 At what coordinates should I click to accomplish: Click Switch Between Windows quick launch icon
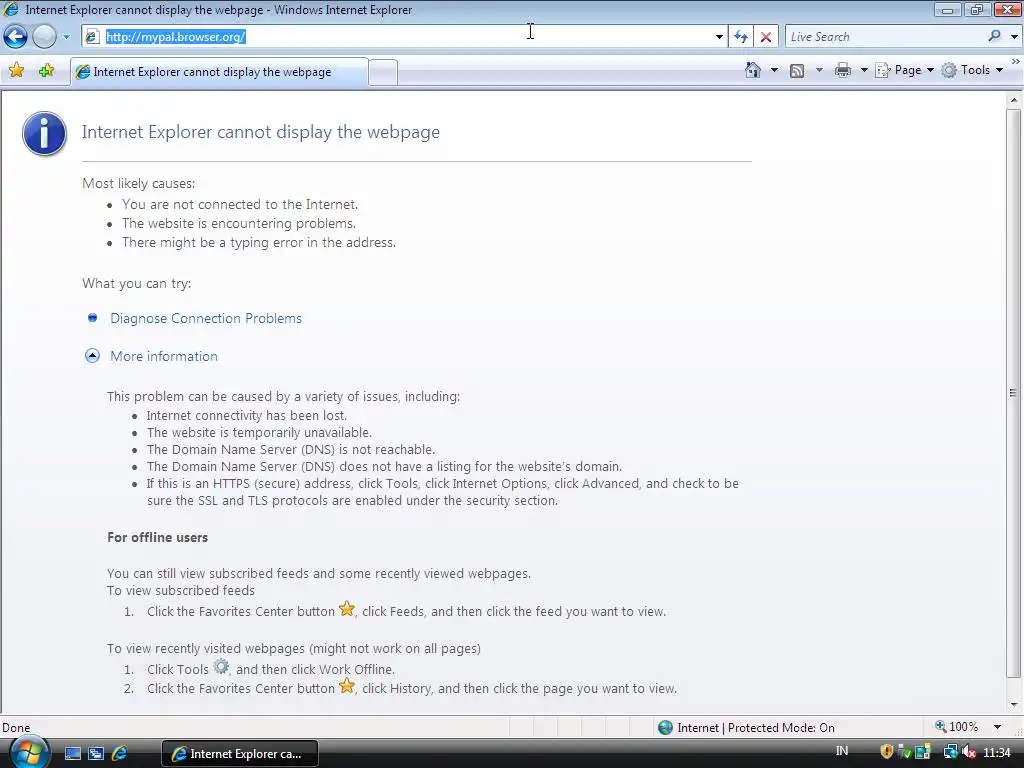click(96, 754)
